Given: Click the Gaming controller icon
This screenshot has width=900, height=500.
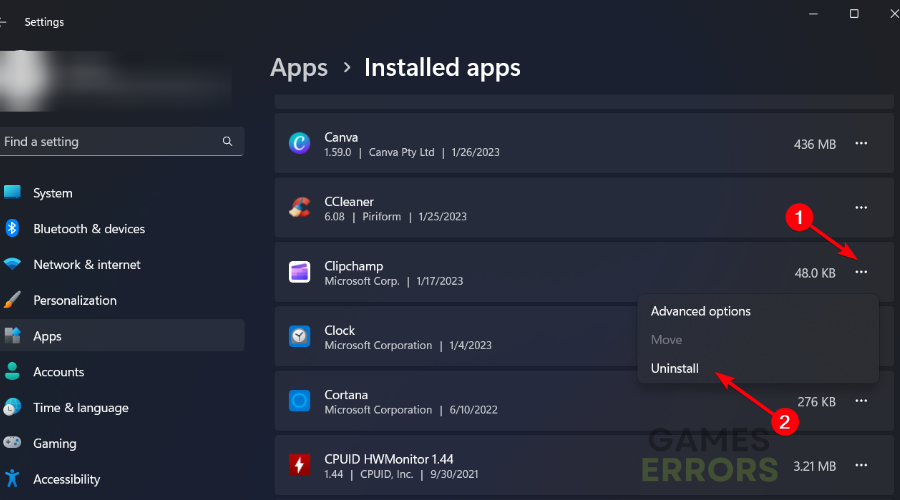Looking at the screenshot, I should tap(12, 443).
